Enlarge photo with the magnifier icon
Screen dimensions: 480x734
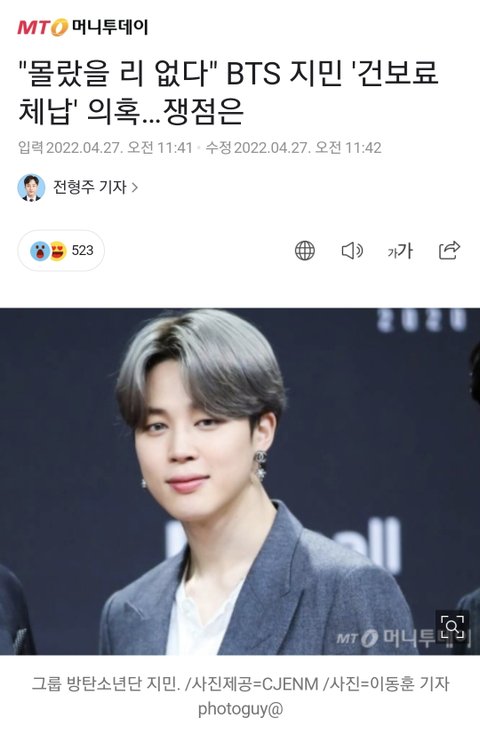coord(452,626)
